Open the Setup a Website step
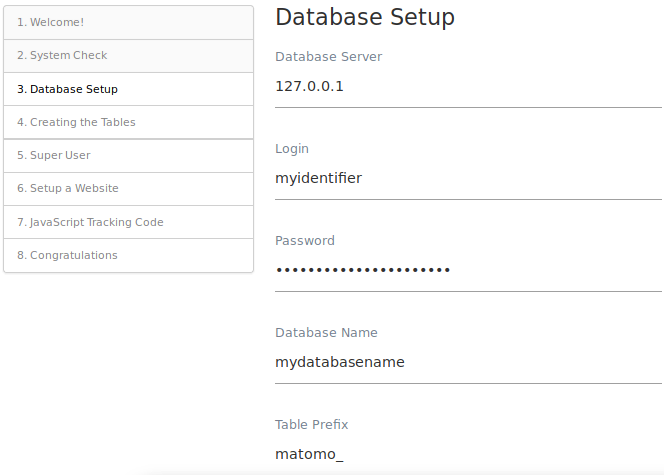Viewport: 664px width, 475px height. (128, 189)
